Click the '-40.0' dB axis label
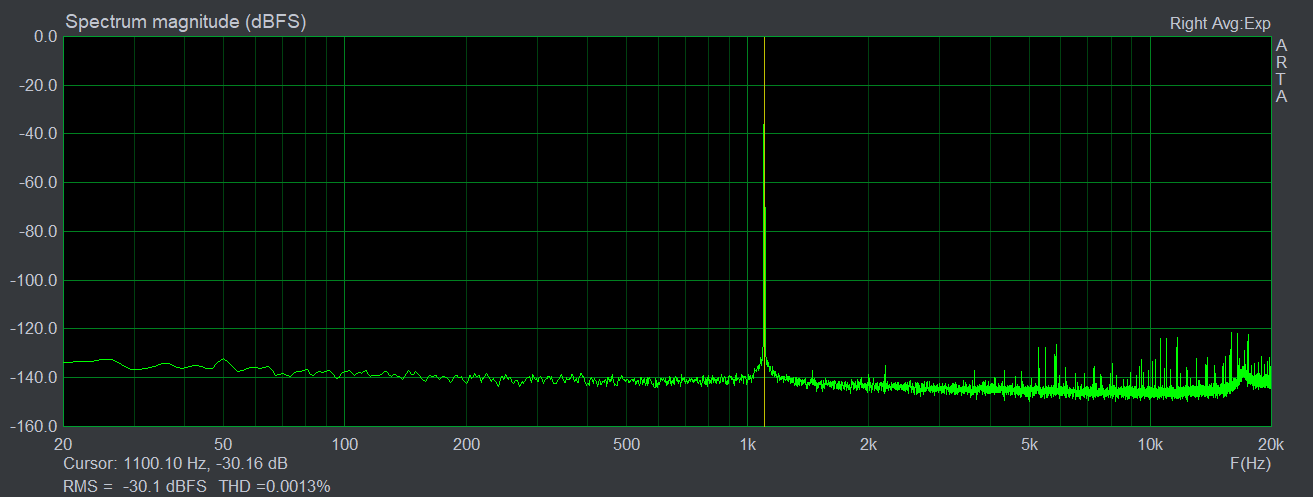 coord(40,133)
